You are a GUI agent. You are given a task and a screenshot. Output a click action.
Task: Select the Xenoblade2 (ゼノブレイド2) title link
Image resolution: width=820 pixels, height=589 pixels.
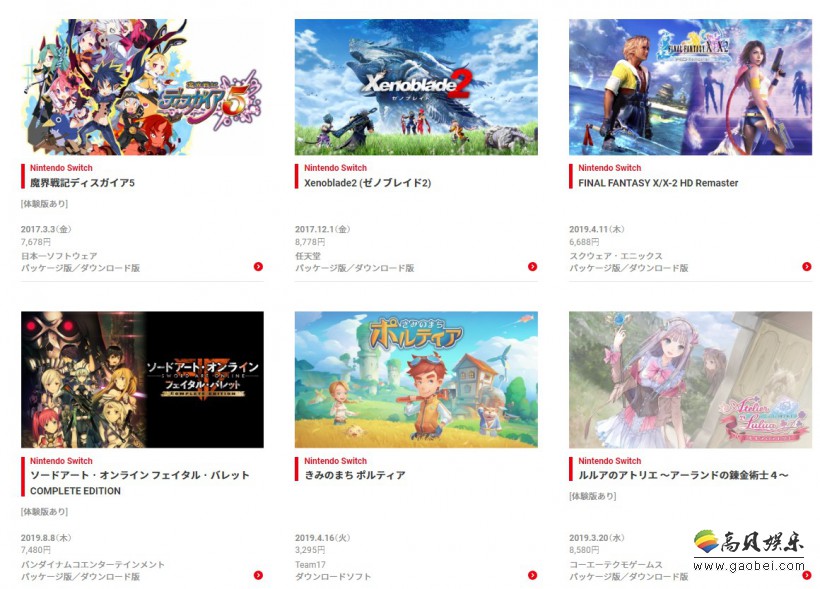(x=368, y=183)
